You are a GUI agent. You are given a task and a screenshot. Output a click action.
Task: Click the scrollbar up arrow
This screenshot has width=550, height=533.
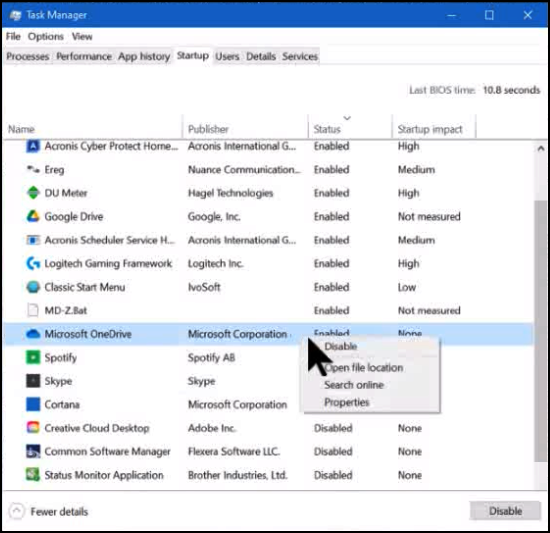pyautogui.click(x=541, y=148)
